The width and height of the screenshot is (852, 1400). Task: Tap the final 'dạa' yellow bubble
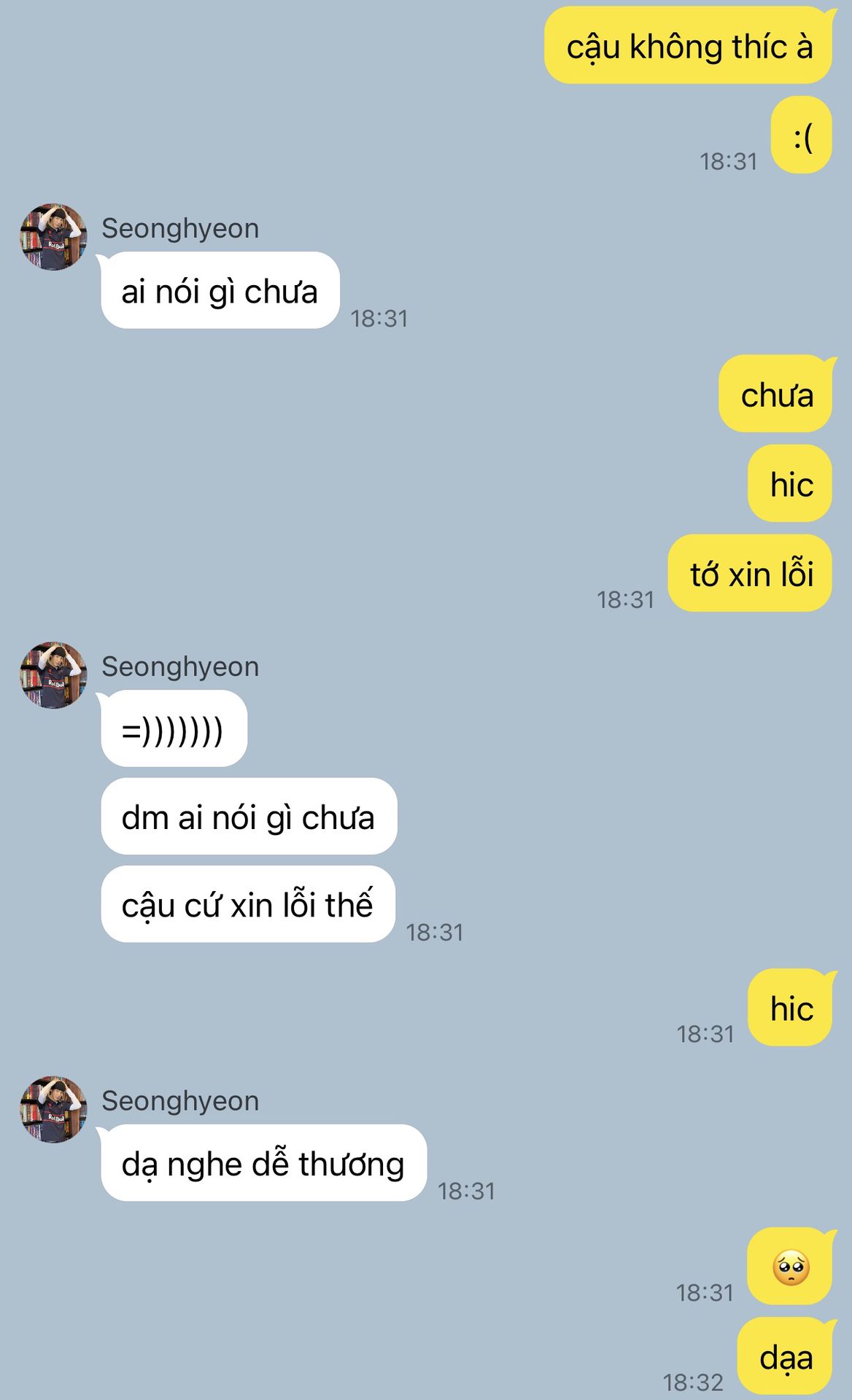(x=785, y=1356)
